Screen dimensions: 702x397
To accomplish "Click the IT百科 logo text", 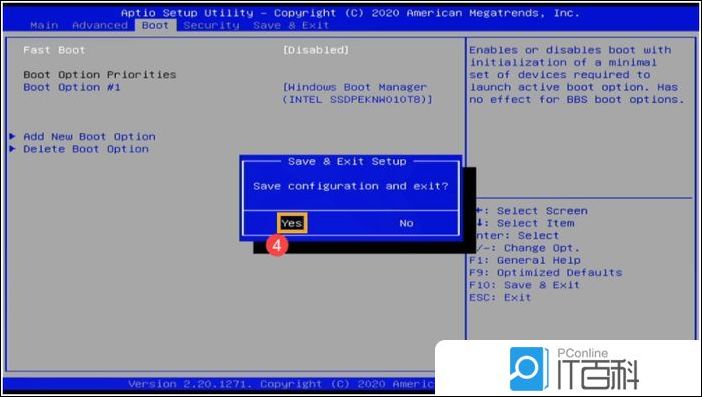I will [598, 374].
